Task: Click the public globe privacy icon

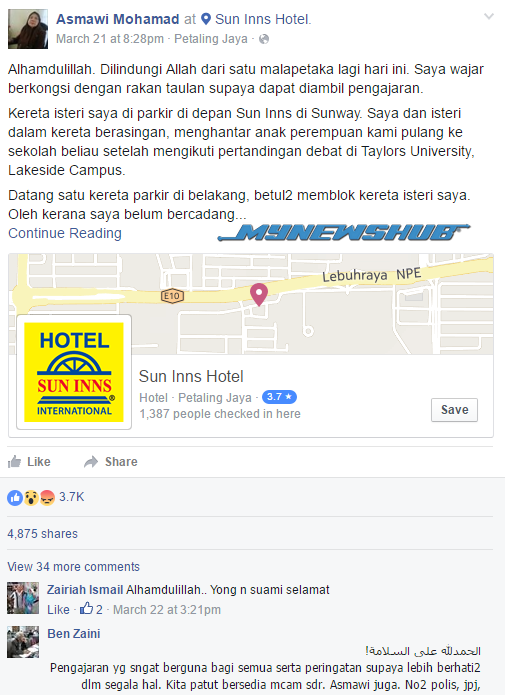Action: pyautogui.click(x=264, y=39)
